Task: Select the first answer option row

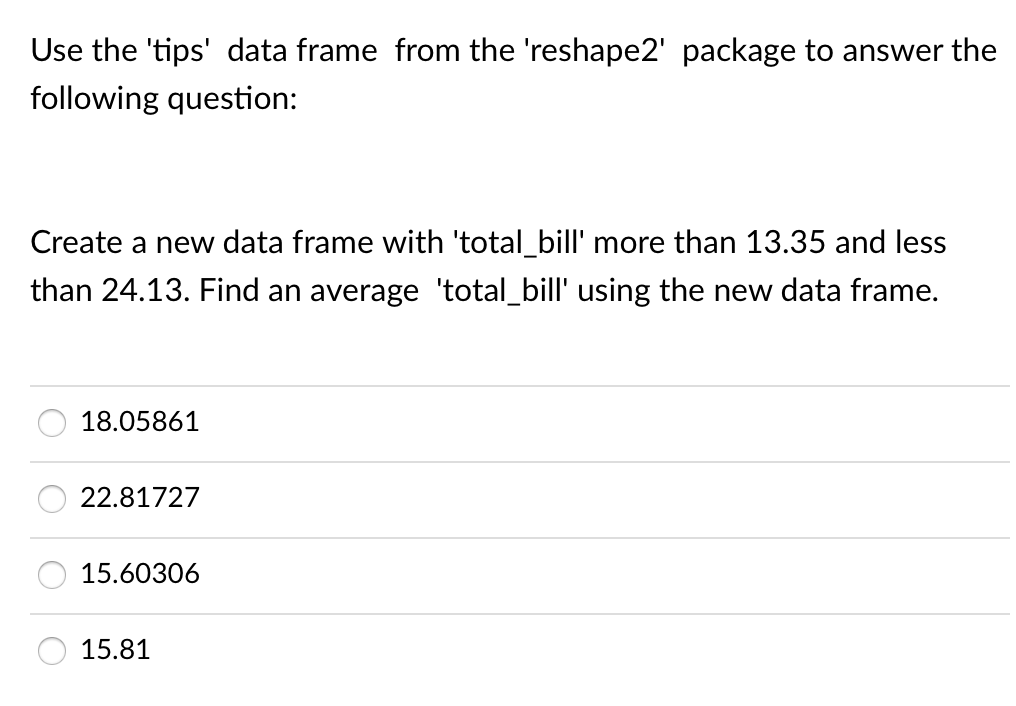Action: point(400,423)
